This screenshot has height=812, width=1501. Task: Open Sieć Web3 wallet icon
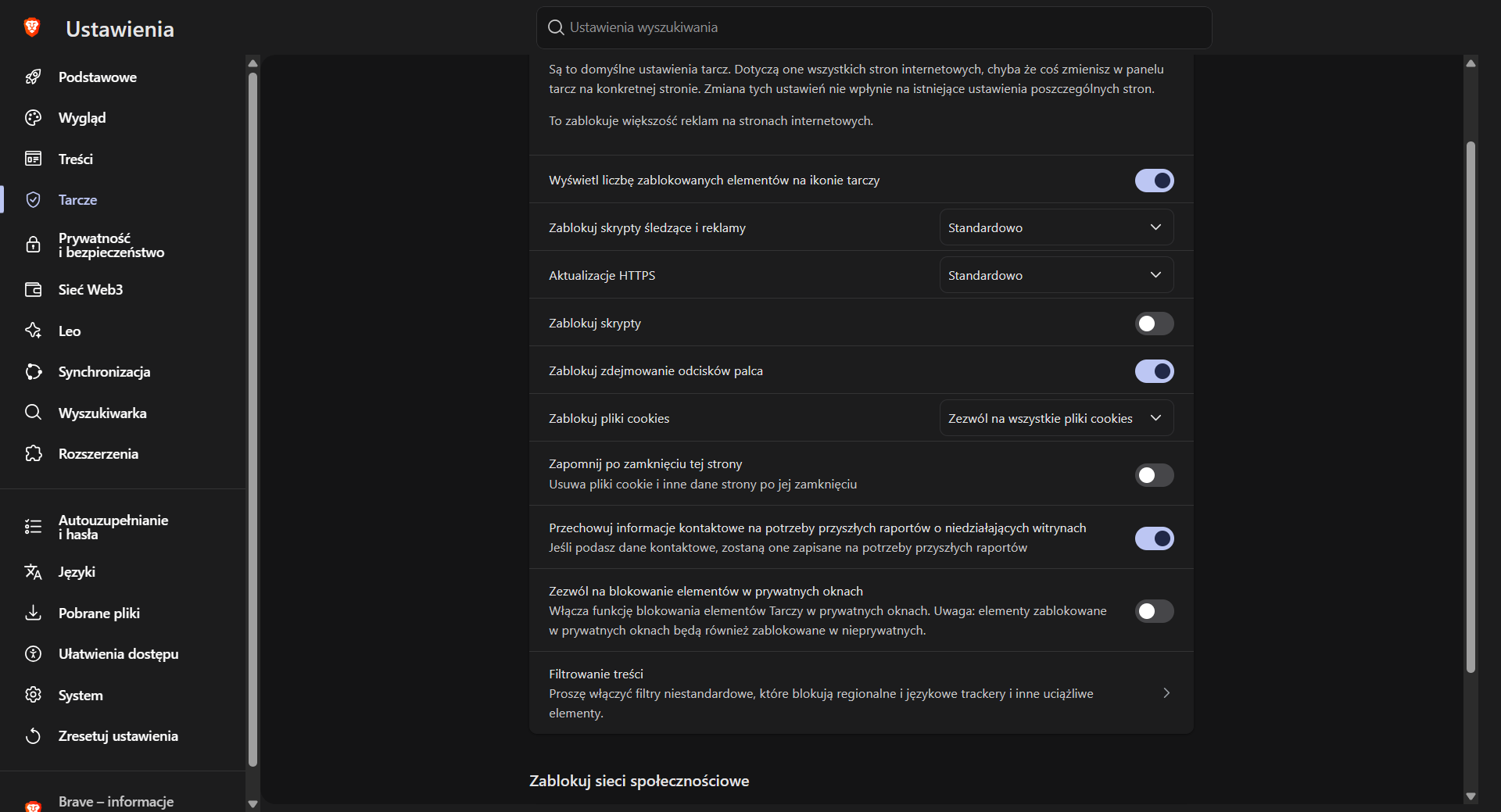[33, 290]
